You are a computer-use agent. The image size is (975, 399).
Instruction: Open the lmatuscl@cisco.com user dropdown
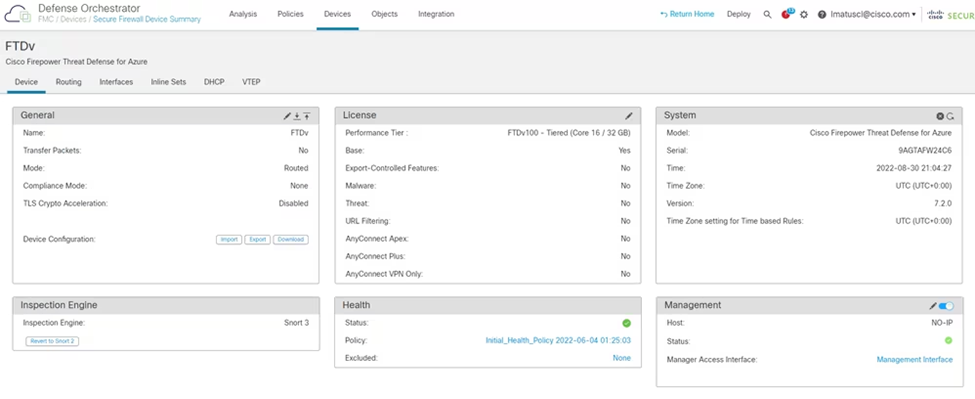click(x=873, y=14)
